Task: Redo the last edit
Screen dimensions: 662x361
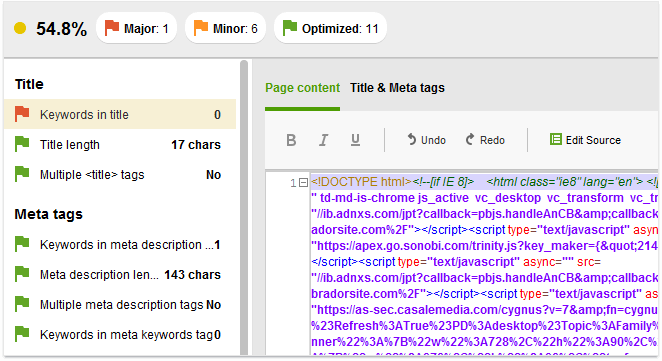Action: 485,140
